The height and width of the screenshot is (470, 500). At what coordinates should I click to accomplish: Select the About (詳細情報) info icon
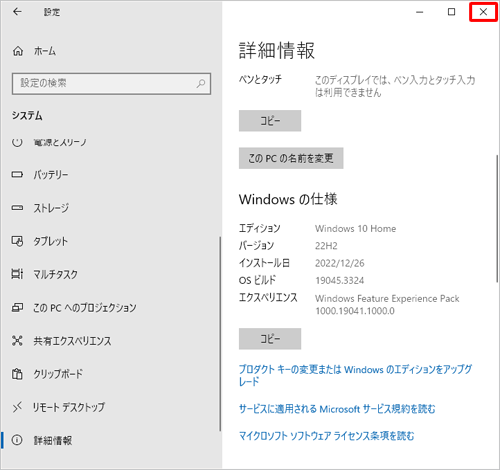click(x=17, y=440)
